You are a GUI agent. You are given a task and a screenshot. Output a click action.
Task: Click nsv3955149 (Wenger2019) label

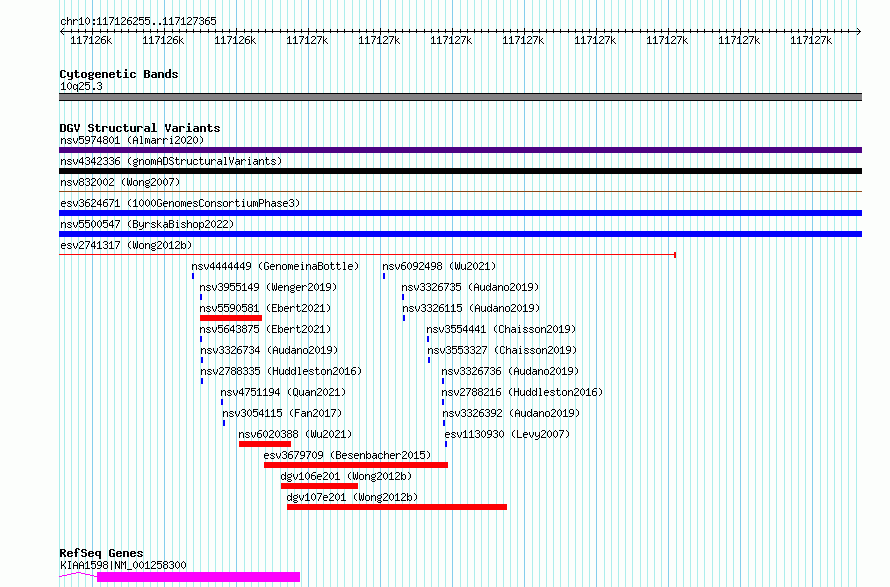pos(268,287)
